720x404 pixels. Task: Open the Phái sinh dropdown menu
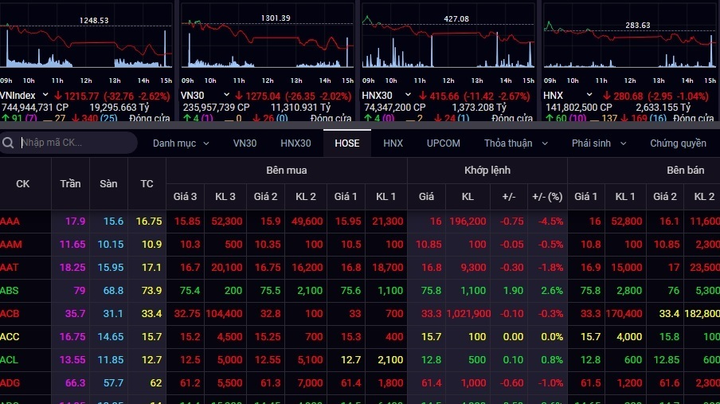(x=598, y=143)
